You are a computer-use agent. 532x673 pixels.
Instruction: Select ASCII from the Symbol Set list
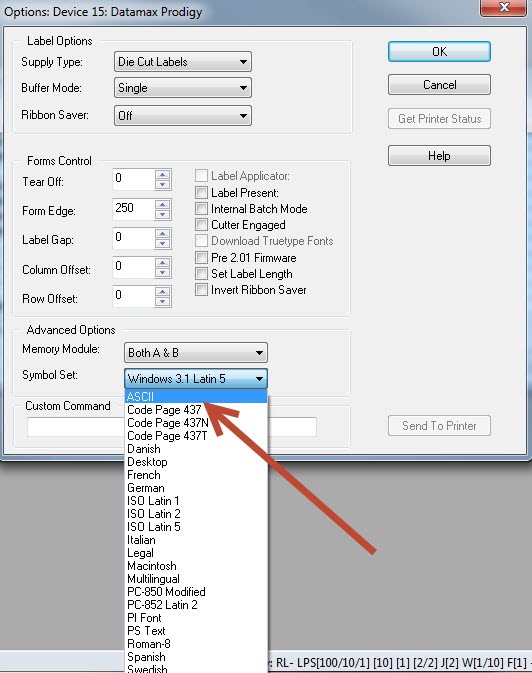tap(196, 397)
